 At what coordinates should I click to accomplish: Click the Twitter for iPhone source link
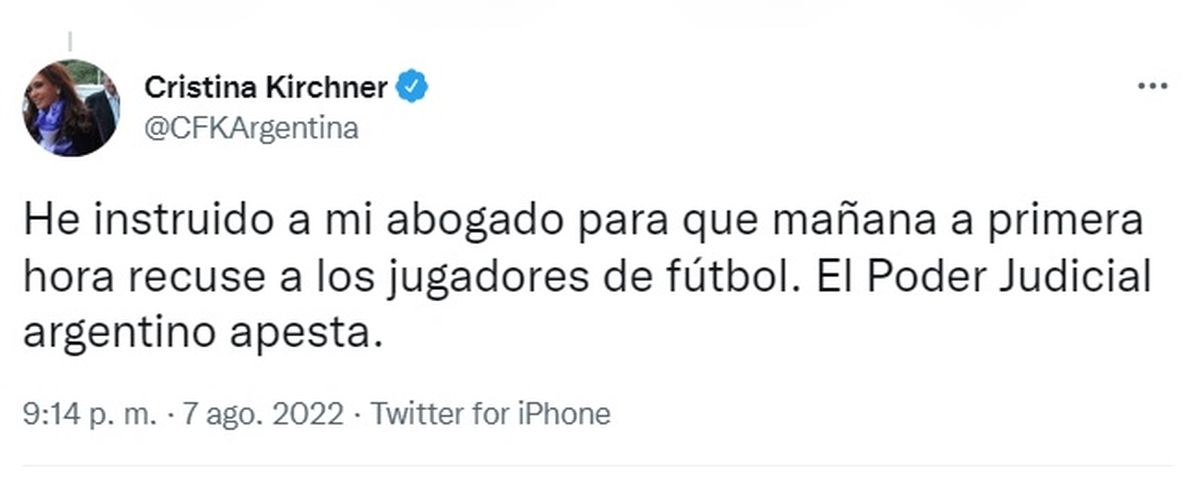(491, 414)
